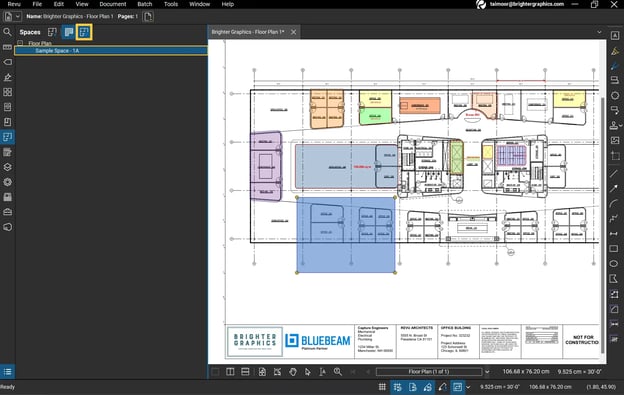624x395 pixels.
Task: Click the page count document icon in properties bar
Action: click(x=148, y=17)
